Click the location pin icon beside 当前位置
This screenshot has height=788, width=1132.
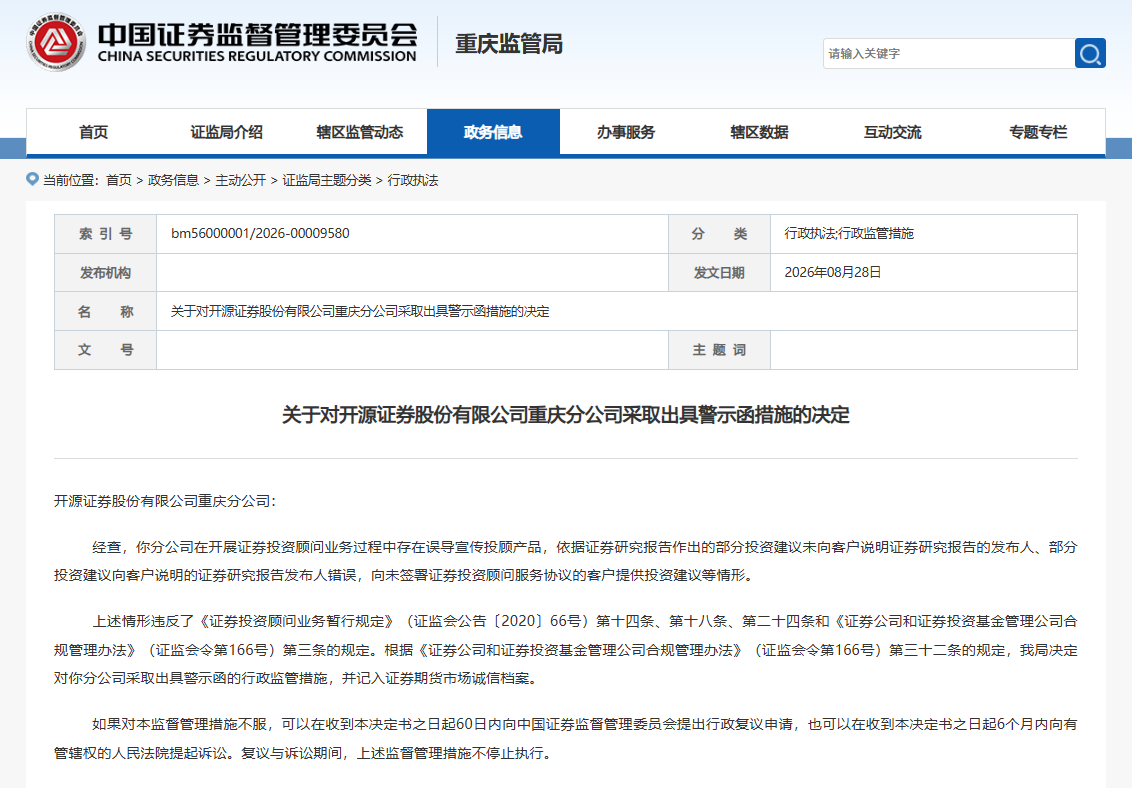tap(32, 179)
